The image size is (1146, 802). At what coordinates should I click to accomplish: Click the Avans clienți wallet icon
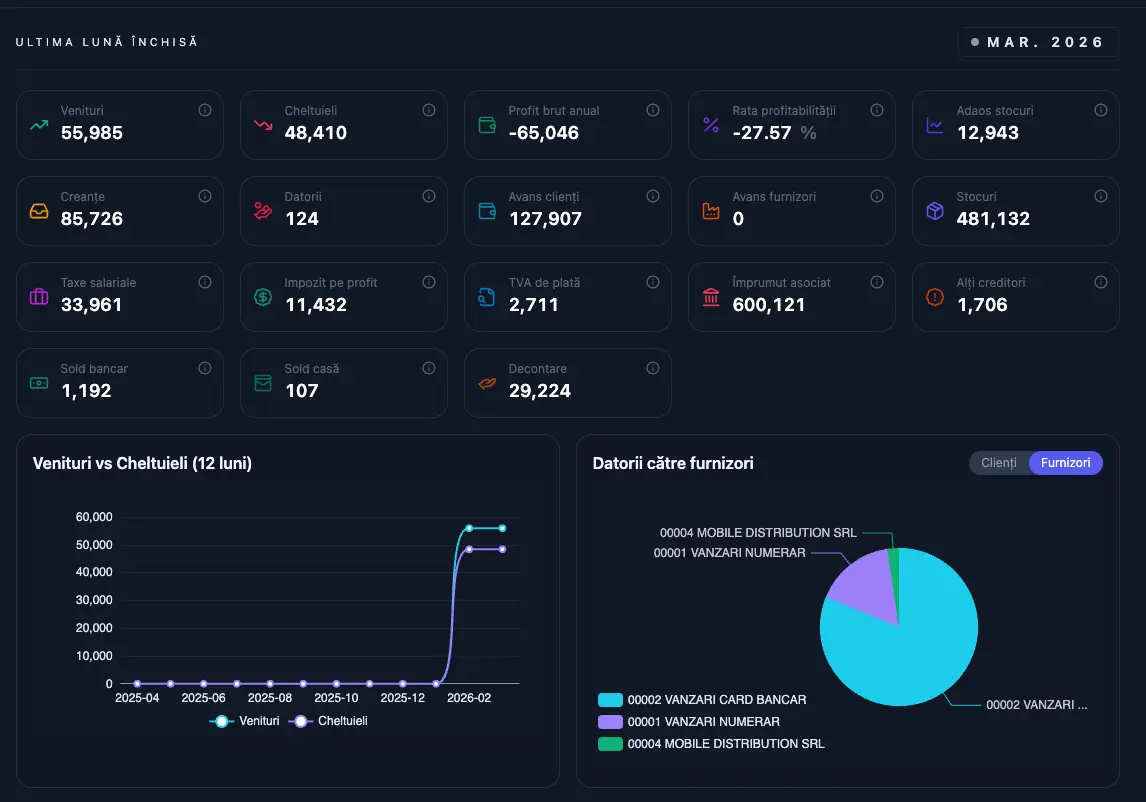click(x=487, y=211)
